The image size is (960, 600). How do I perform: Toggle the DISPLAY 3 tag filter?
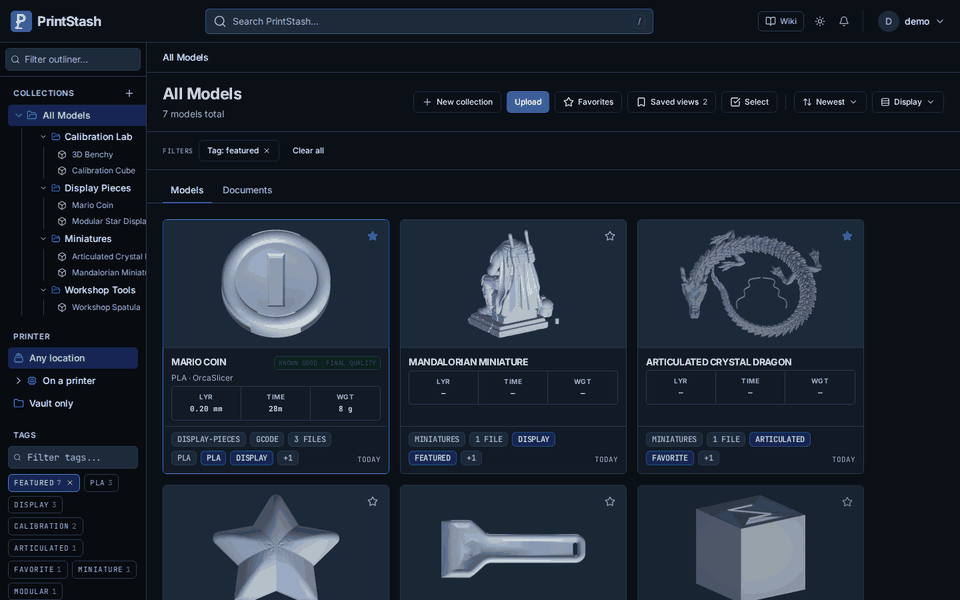[35, 504]
